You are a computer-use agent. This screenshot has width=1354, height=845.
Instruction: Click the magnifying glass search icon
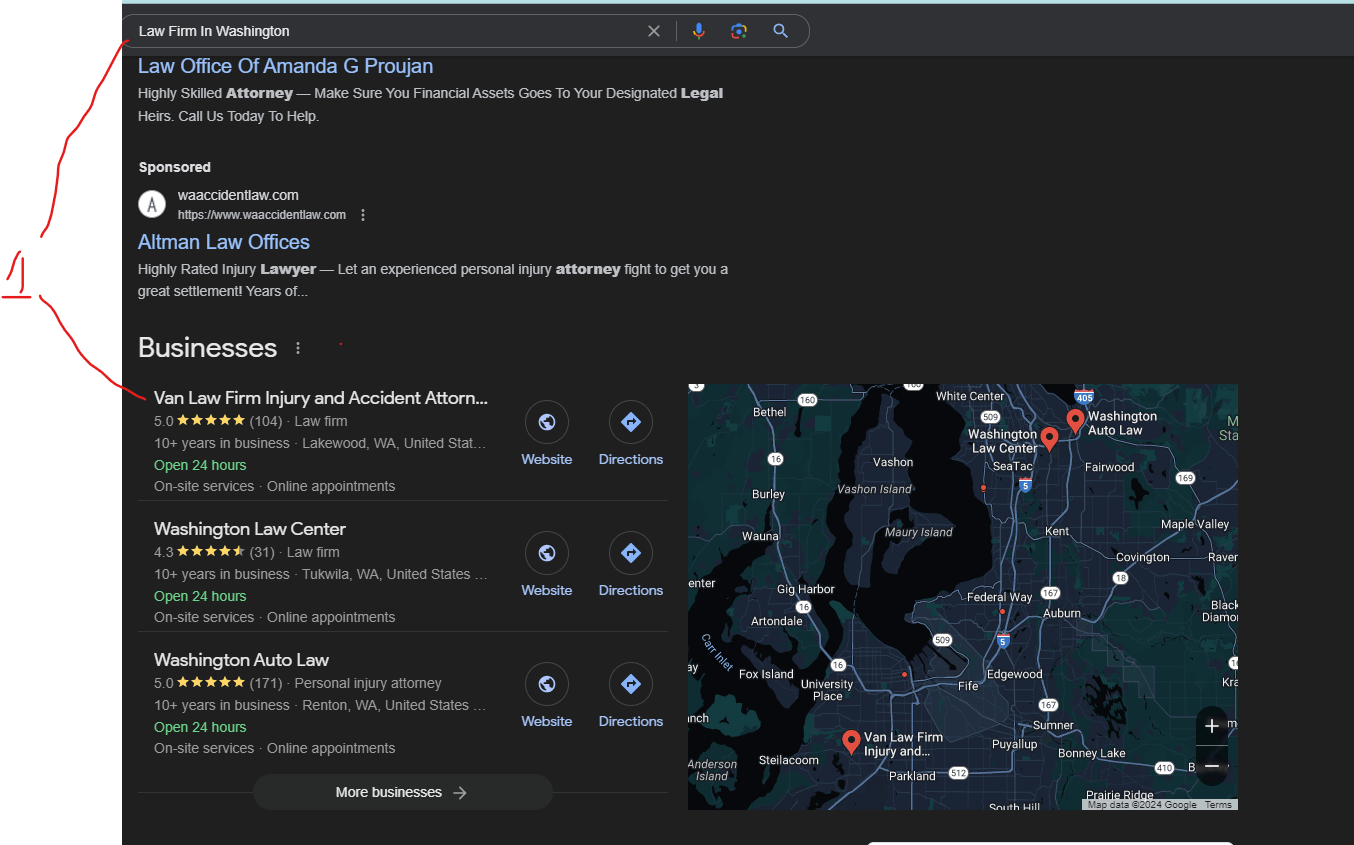781,31
